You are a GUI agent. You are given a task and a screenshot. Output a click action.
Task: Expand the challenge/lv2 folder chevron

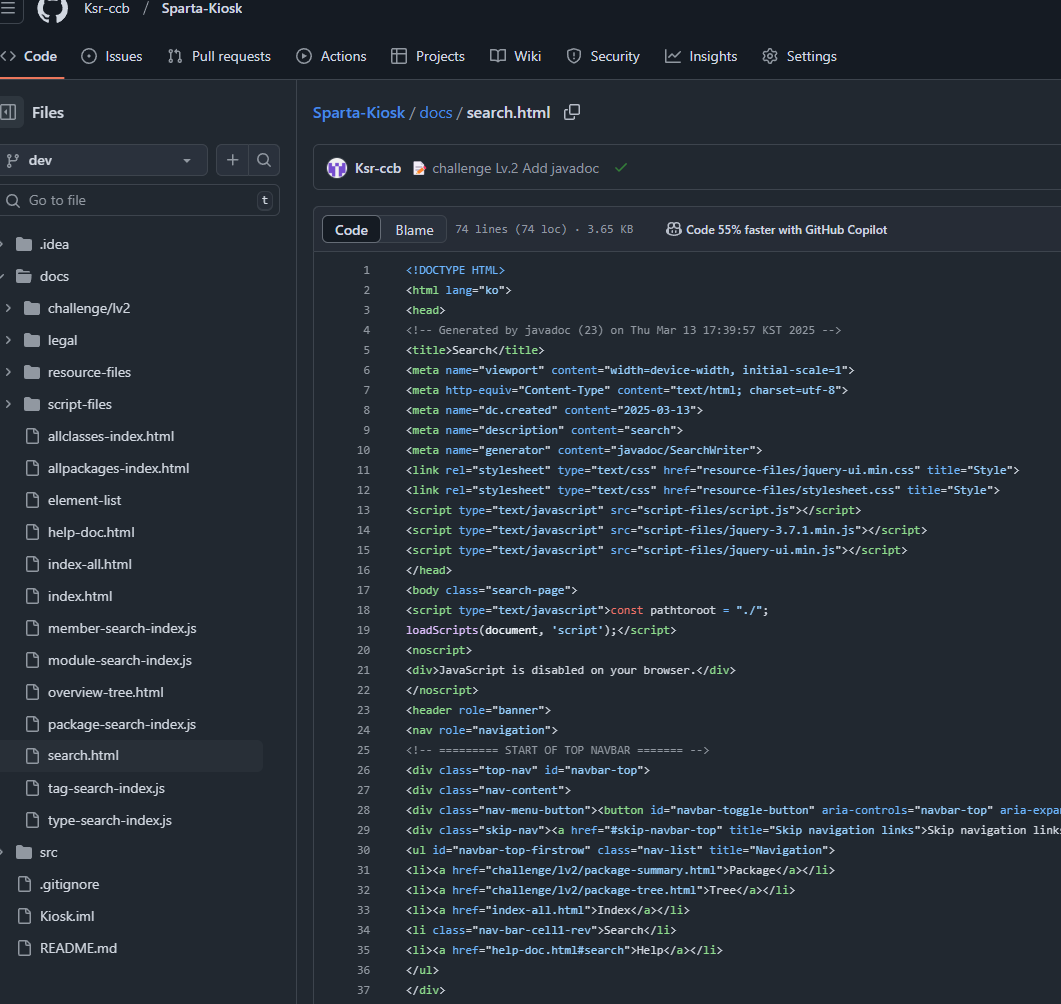(8, 308)
